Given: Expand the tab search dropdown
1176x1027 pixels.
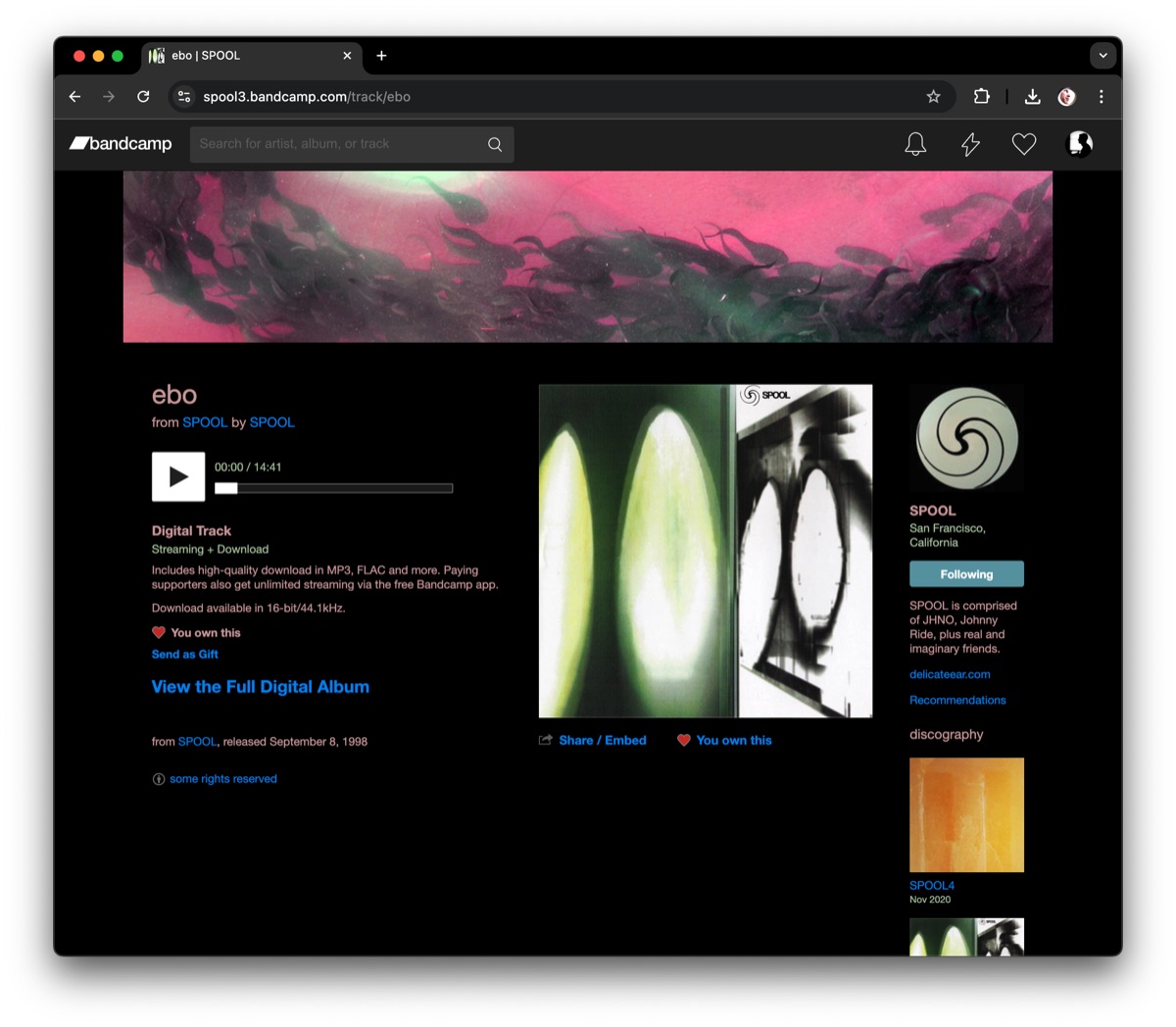Looking at the screenshot, I should tap(1102, 56).
